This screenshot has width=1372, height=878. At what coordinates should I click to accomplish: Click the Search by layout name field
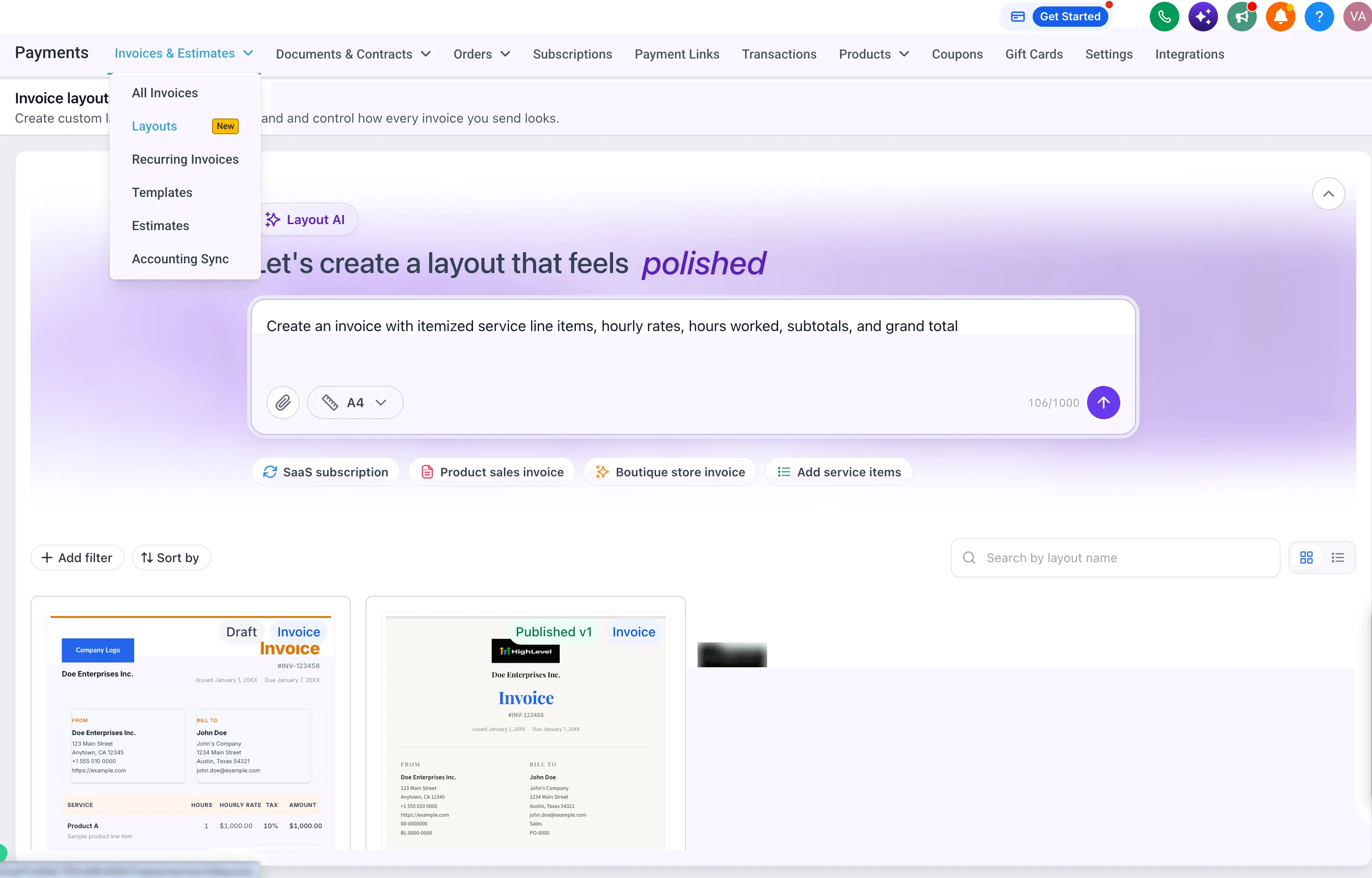coord(1116,558)
